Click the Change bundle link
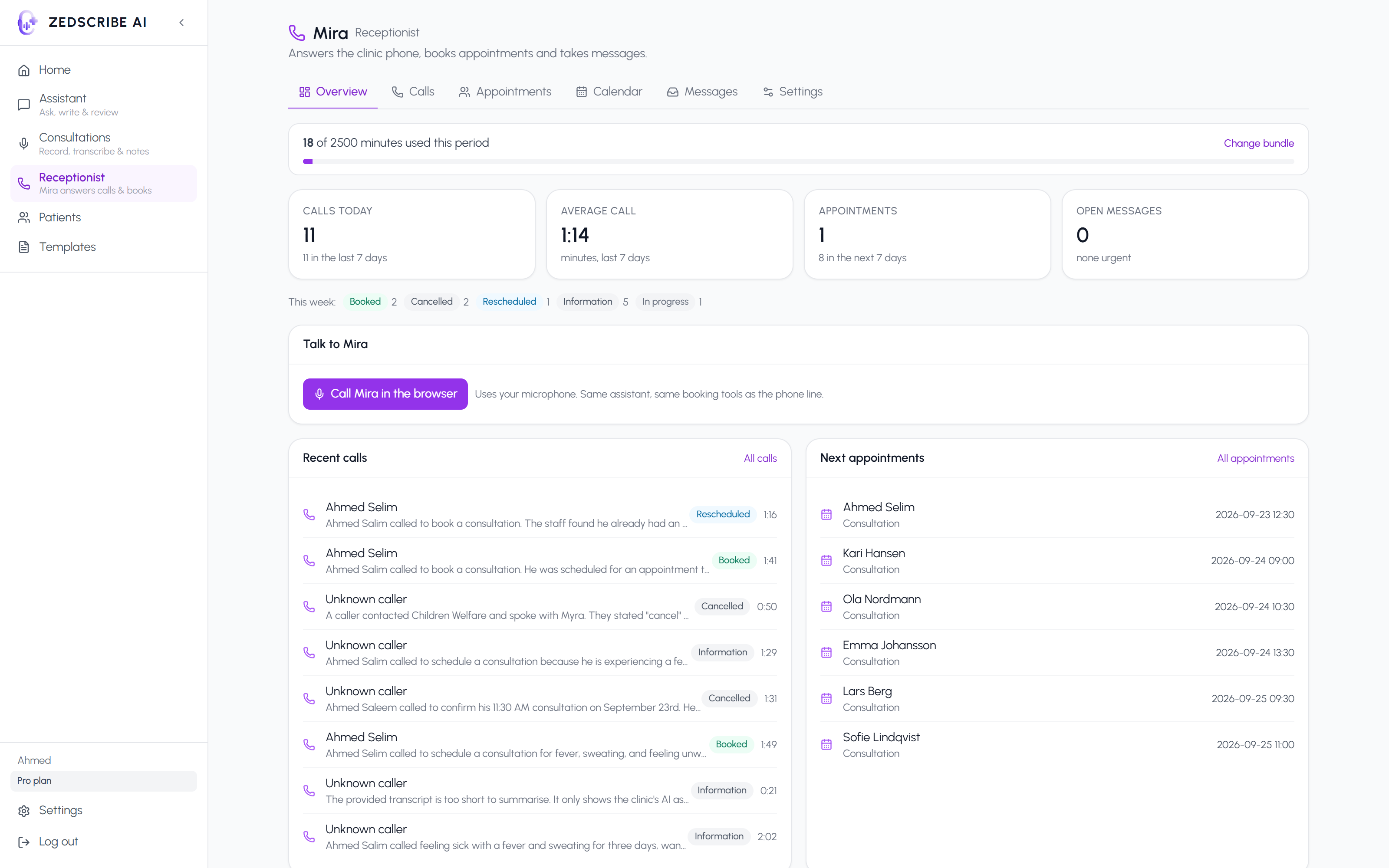 point(1259,143)
